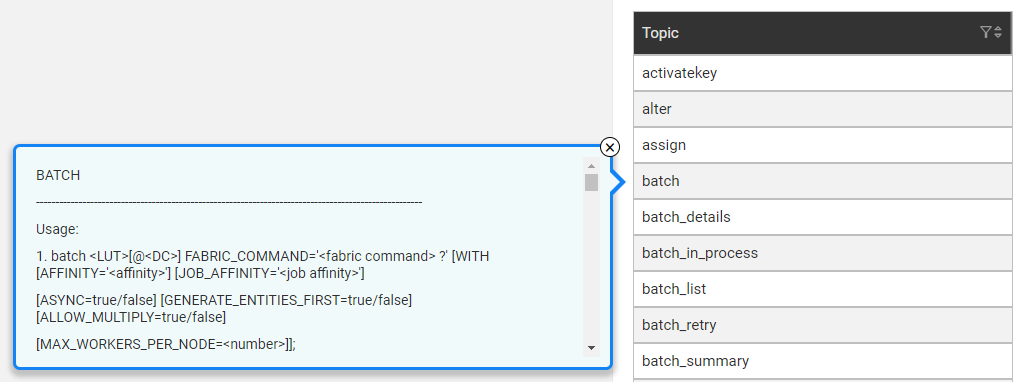Select the batch topic row
The height and width of the screenshot is (382, 1018).
pyautogui.click(x=823, y=181)
